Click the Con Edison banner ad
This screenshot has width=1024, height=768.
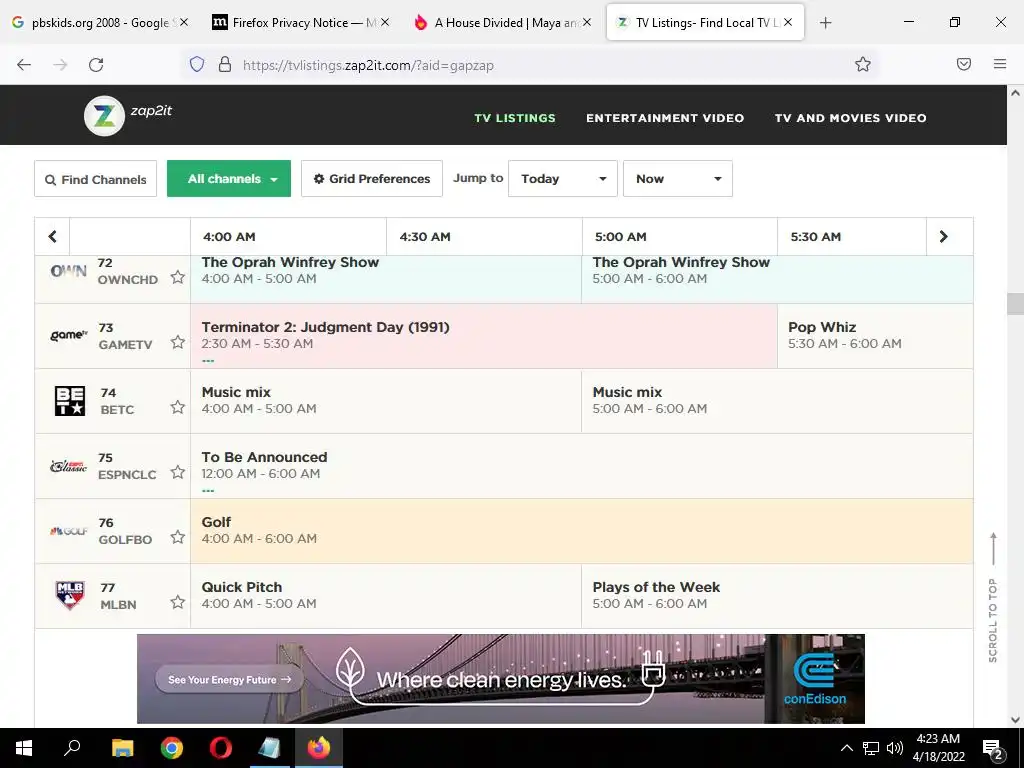tap(501, 679)
